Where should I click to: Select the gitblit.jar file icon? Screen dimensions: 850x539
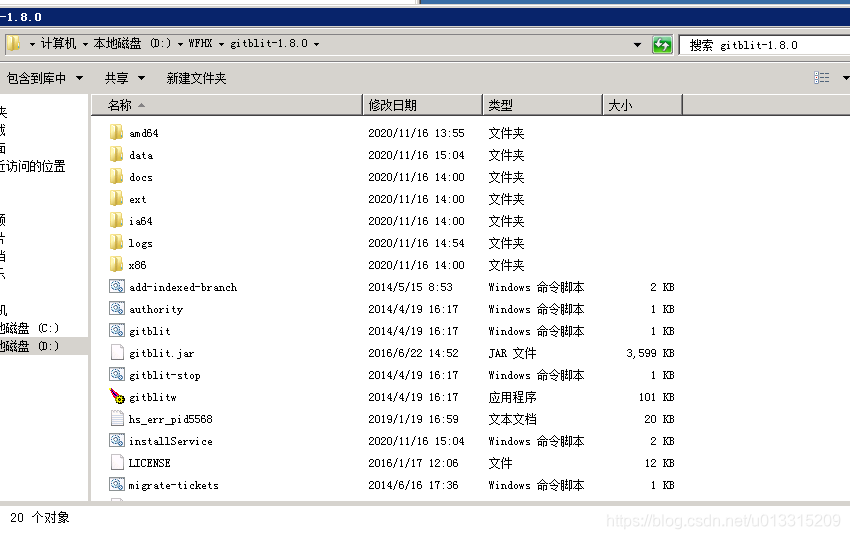(117, 352)
